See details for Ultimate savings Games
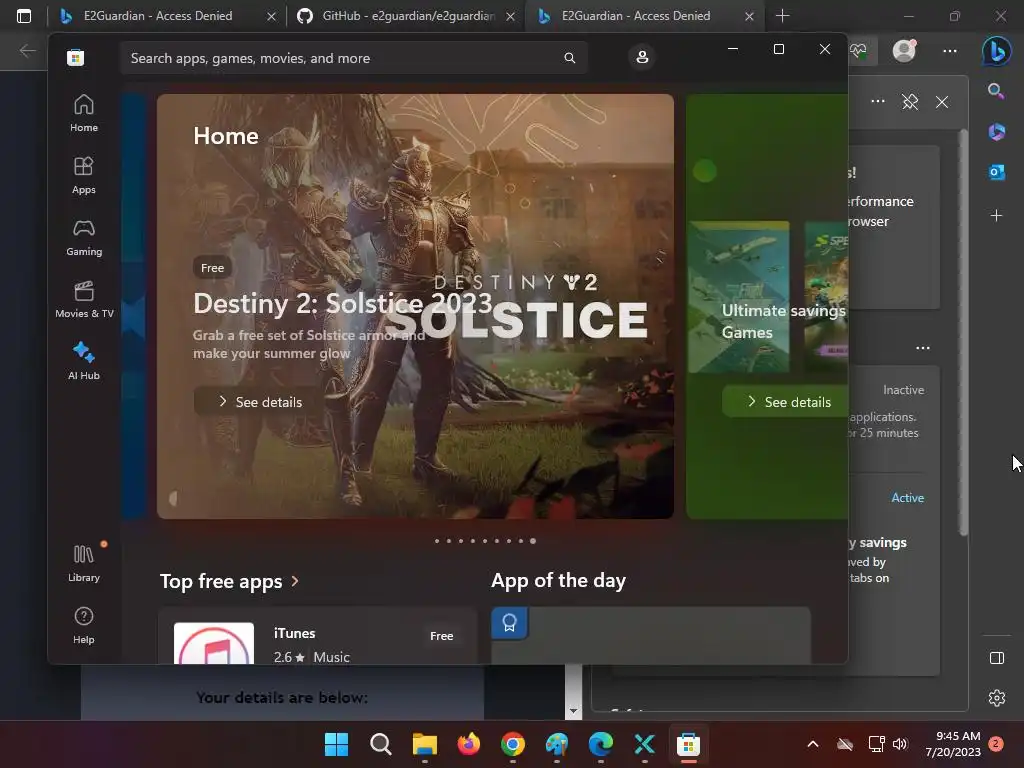Viewport: 1024px width, 768px height. pos(786,402)
